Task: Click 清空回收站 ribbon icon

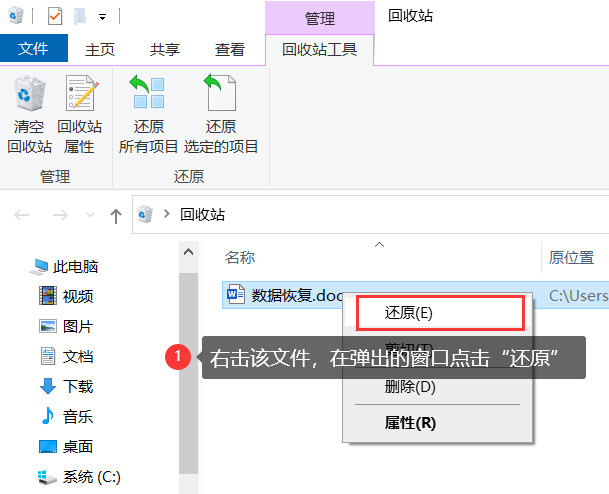Action: 30,115
